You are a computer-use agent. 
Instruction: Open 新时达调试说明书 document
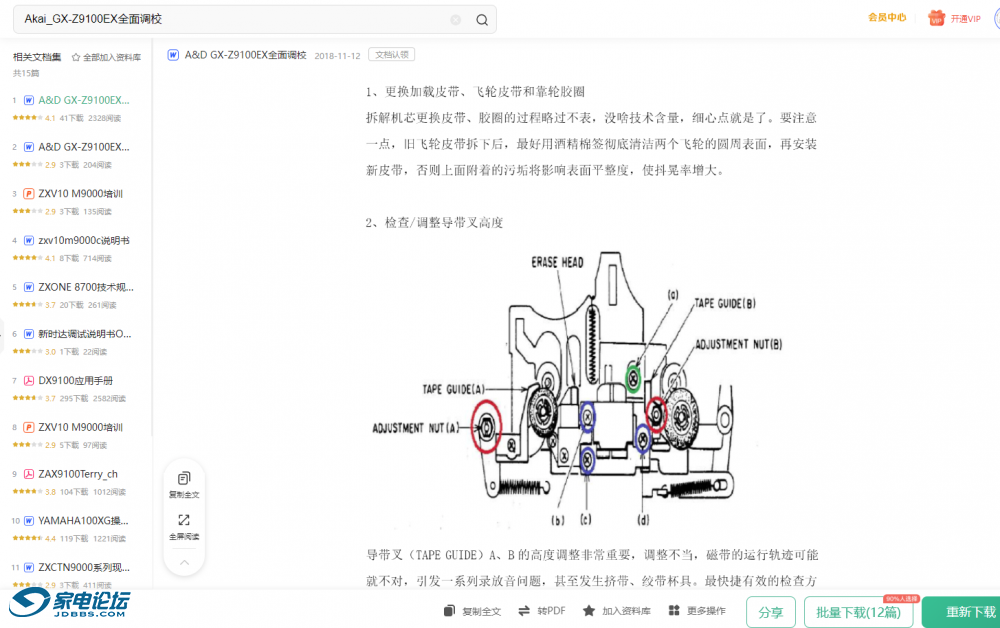tap(85, 333)
